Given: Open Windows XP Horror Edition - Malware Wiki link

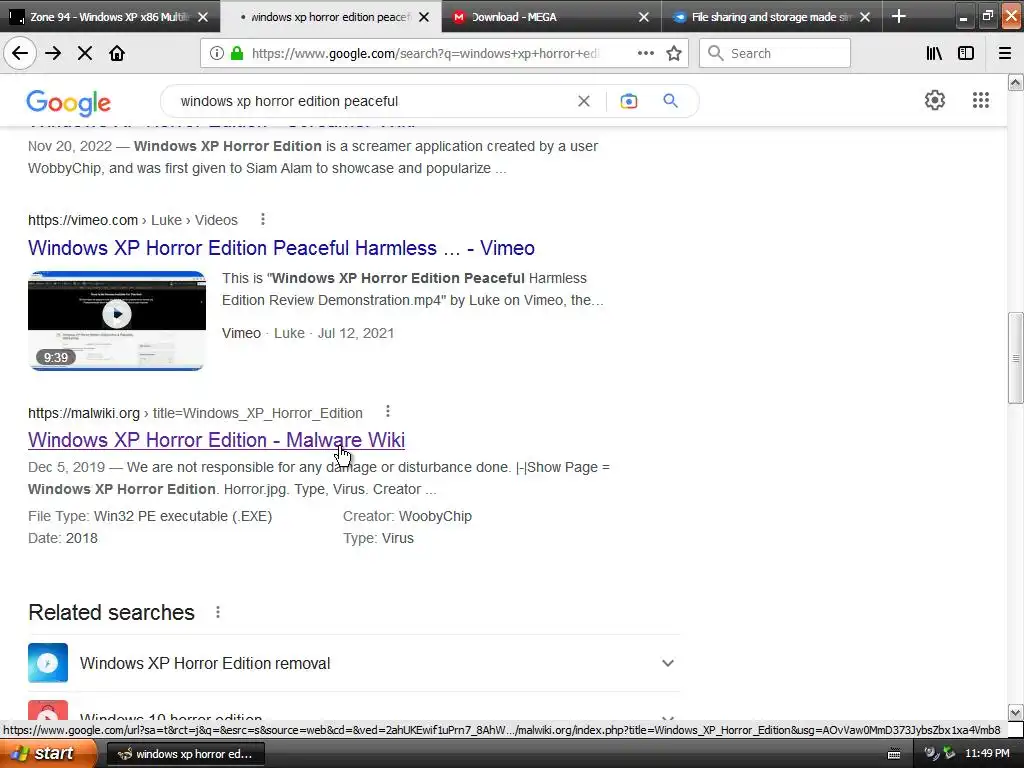Looking at the screenshot, I should coord(216,440).
